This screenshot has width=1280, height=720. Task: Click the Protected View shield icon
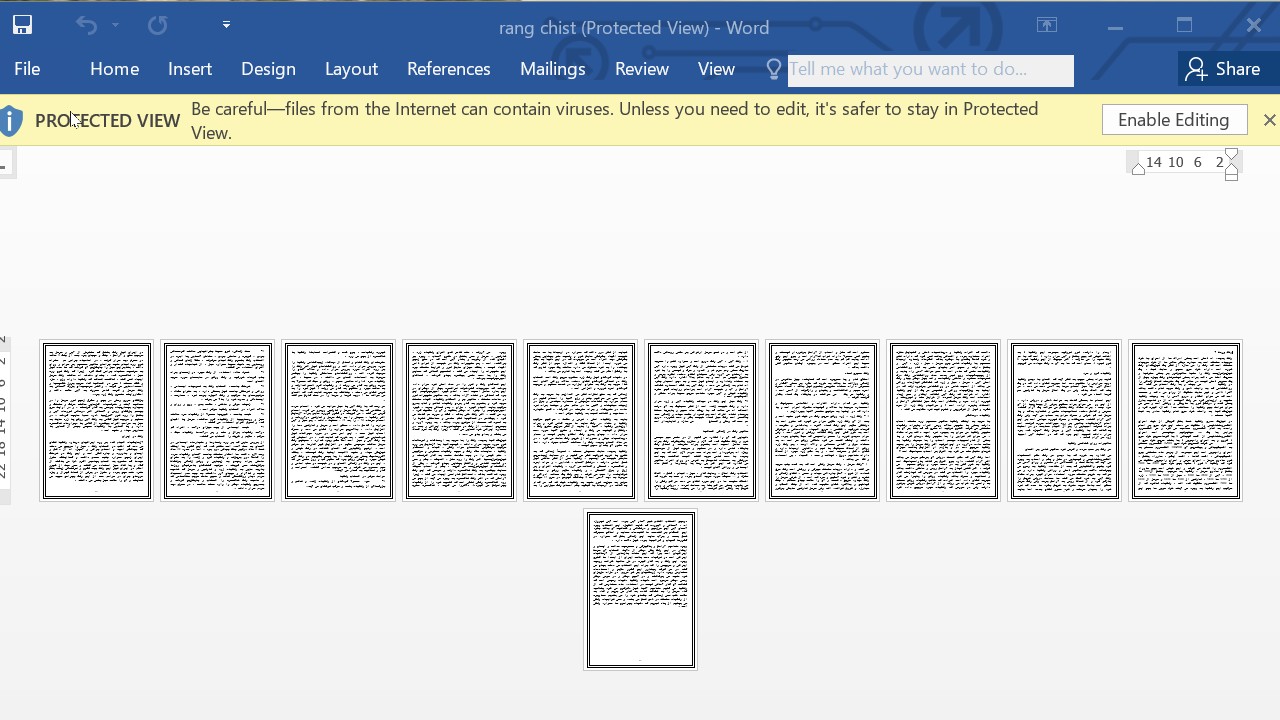tap(12, 121)
